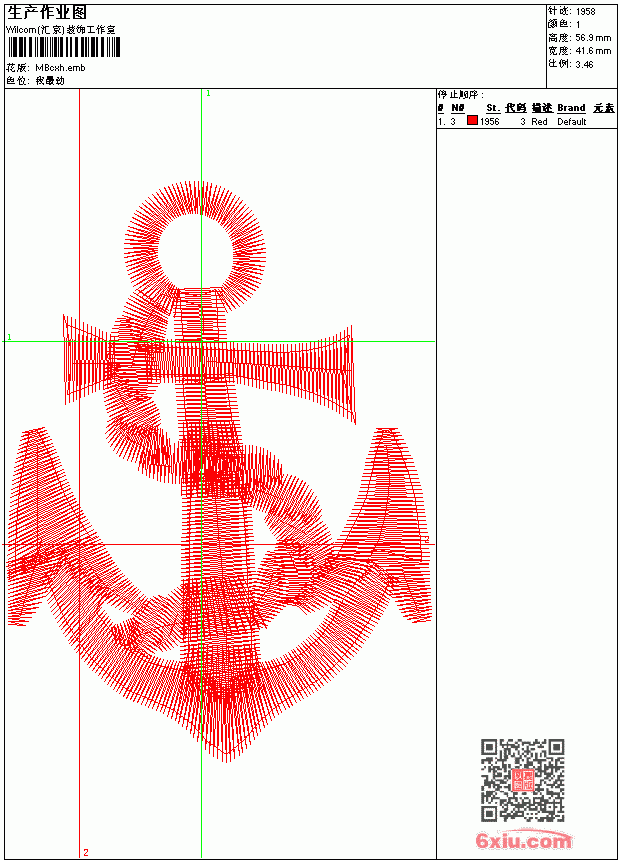Viewport: 620px width, 860px height.
Task: Click the production worksheet title heading
Action: (x=47, y=13)
